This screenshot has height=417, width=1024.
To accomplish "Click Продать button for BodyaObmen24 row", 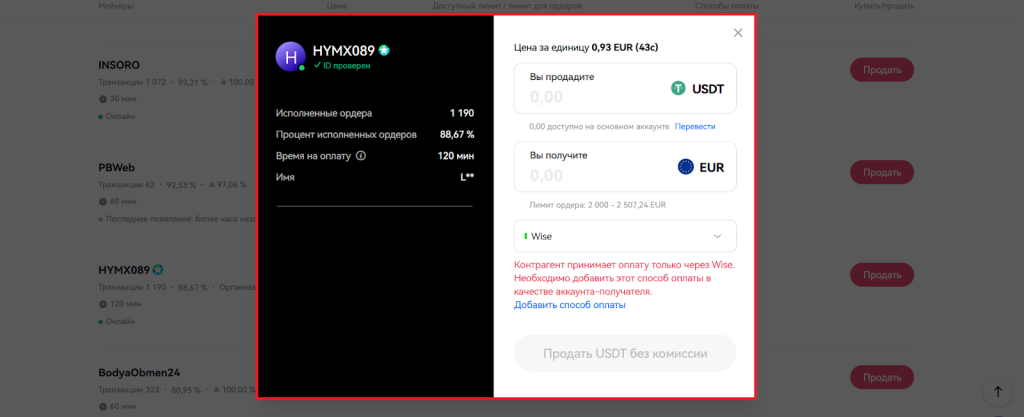I will tap(881, 377).
